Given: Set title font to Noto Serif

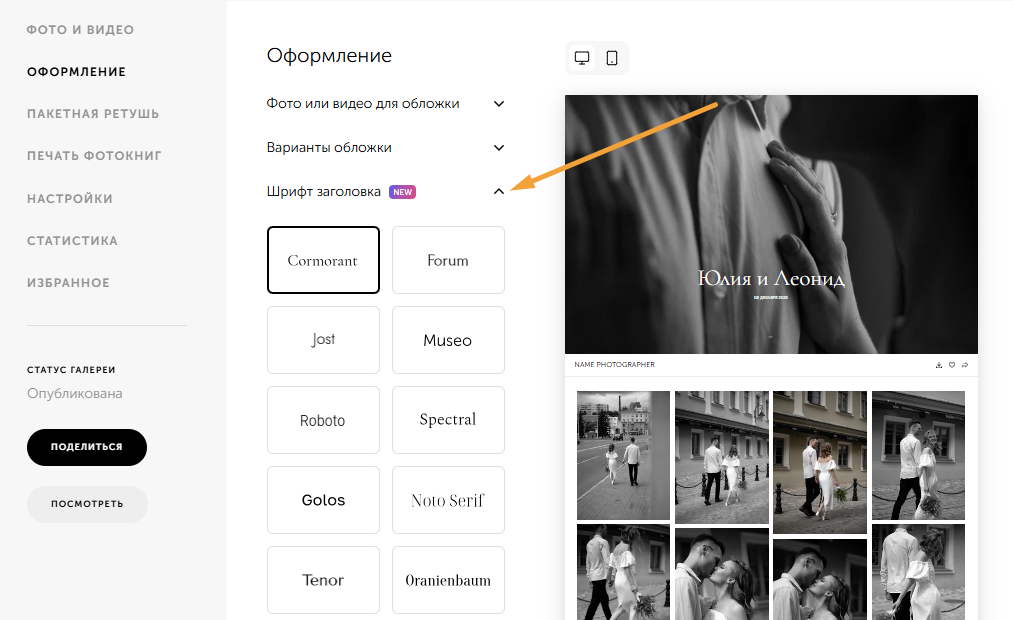Looking at the screenshot, I should 448,500.
